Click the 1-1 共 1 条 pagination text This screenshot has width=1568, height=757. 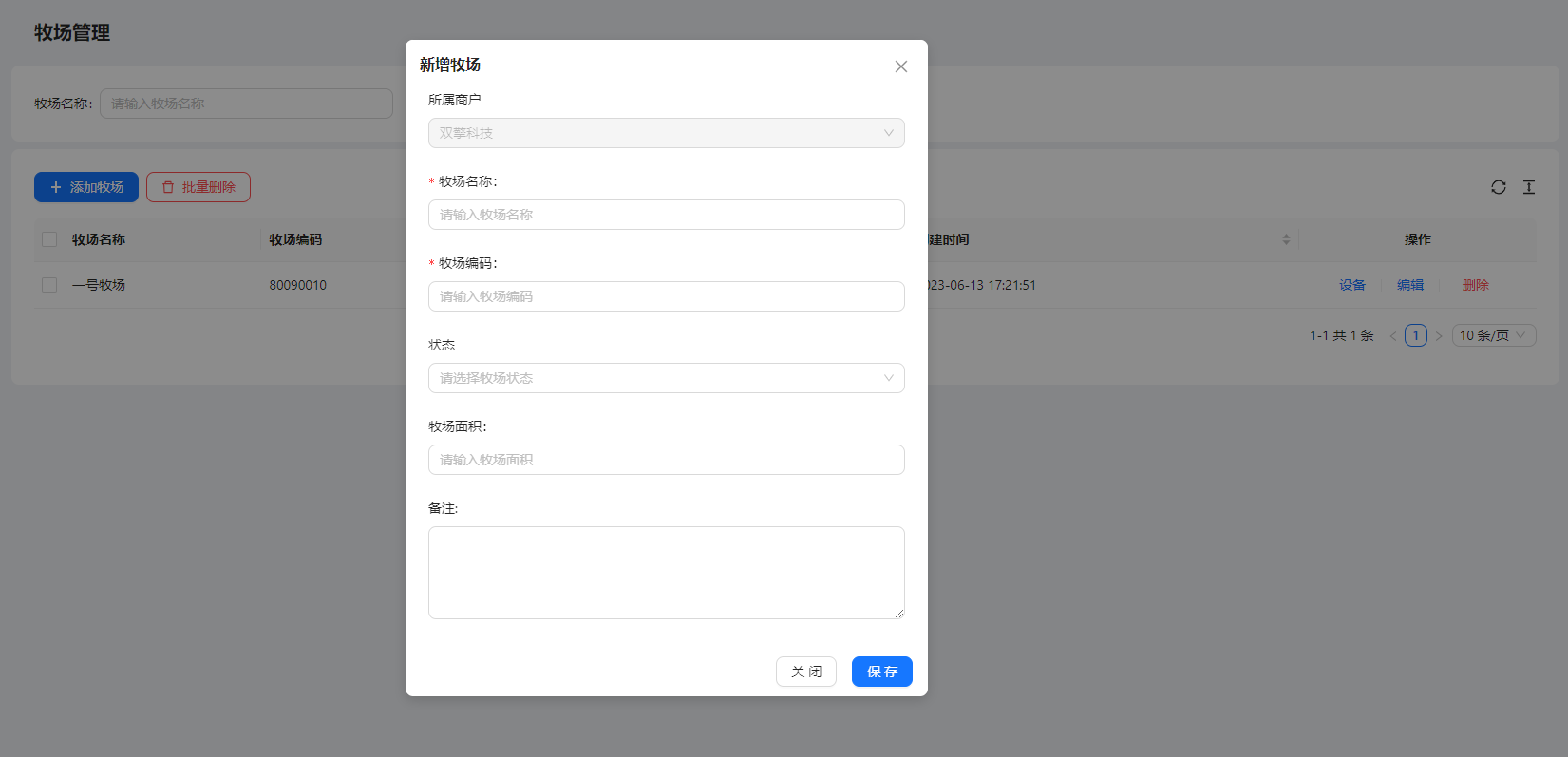(x=1342, y=335)
